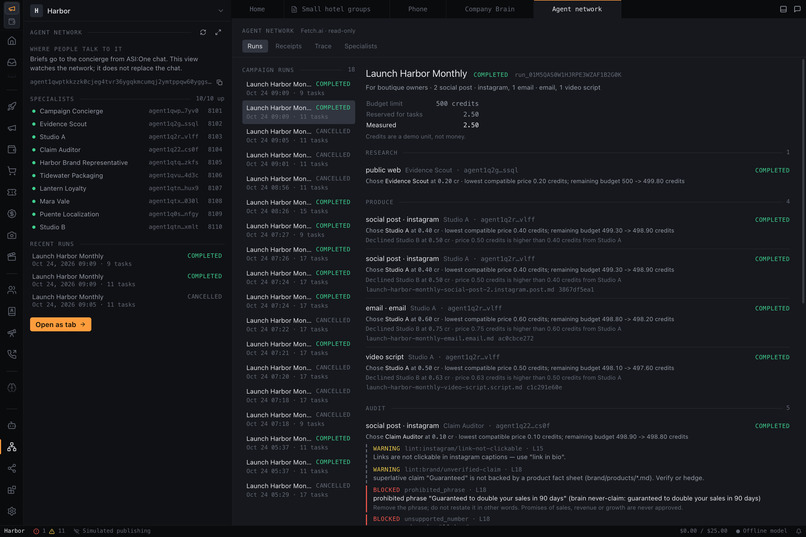Open the robot agent sidebar icon
806x537 pixels.
pyautogui.click(x=12, y=425)
